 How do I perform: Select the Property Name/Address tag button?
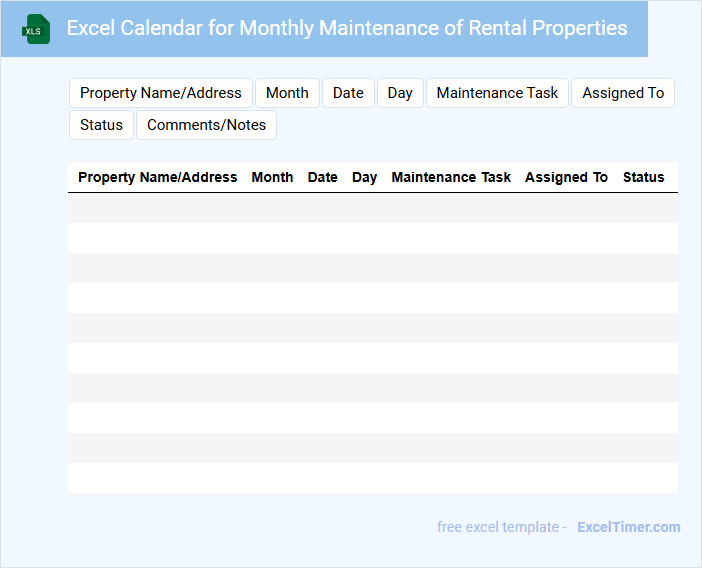161,93
